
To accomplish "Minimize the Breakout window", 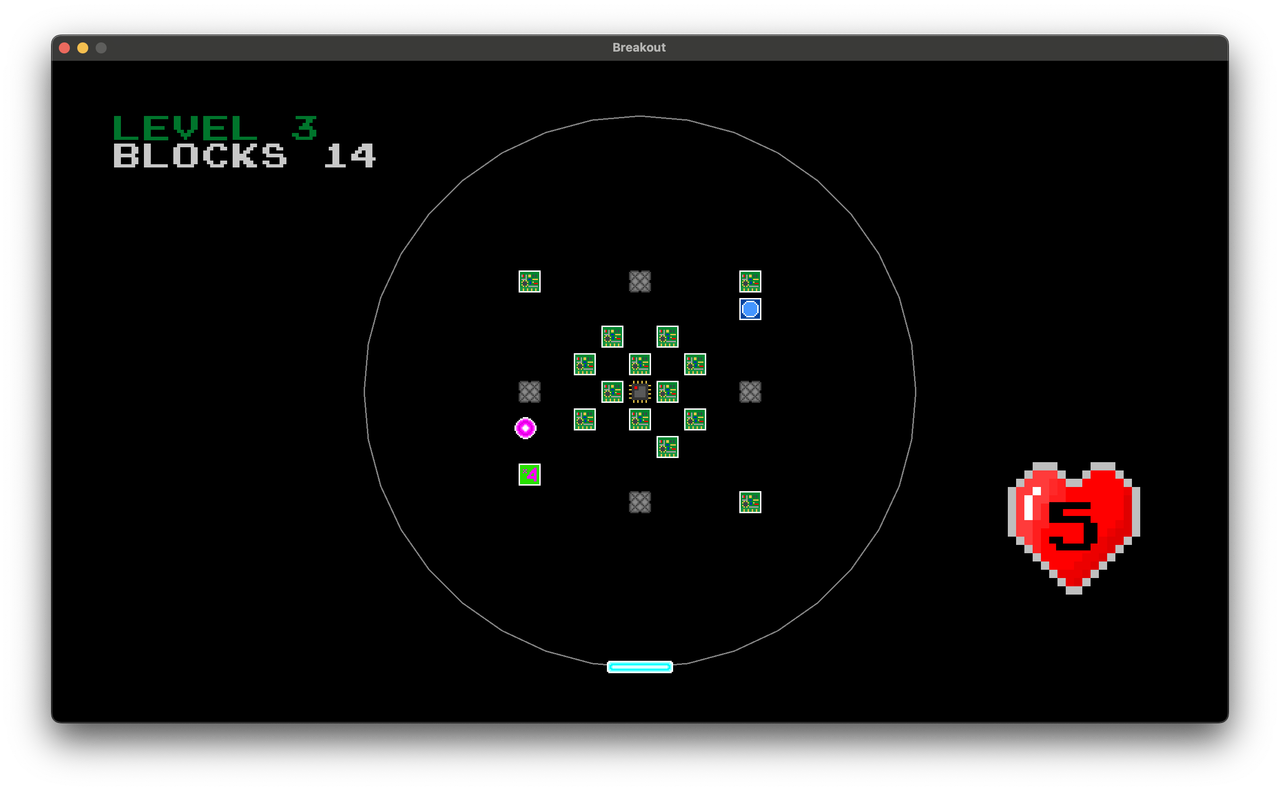I will tap(83, 48).
